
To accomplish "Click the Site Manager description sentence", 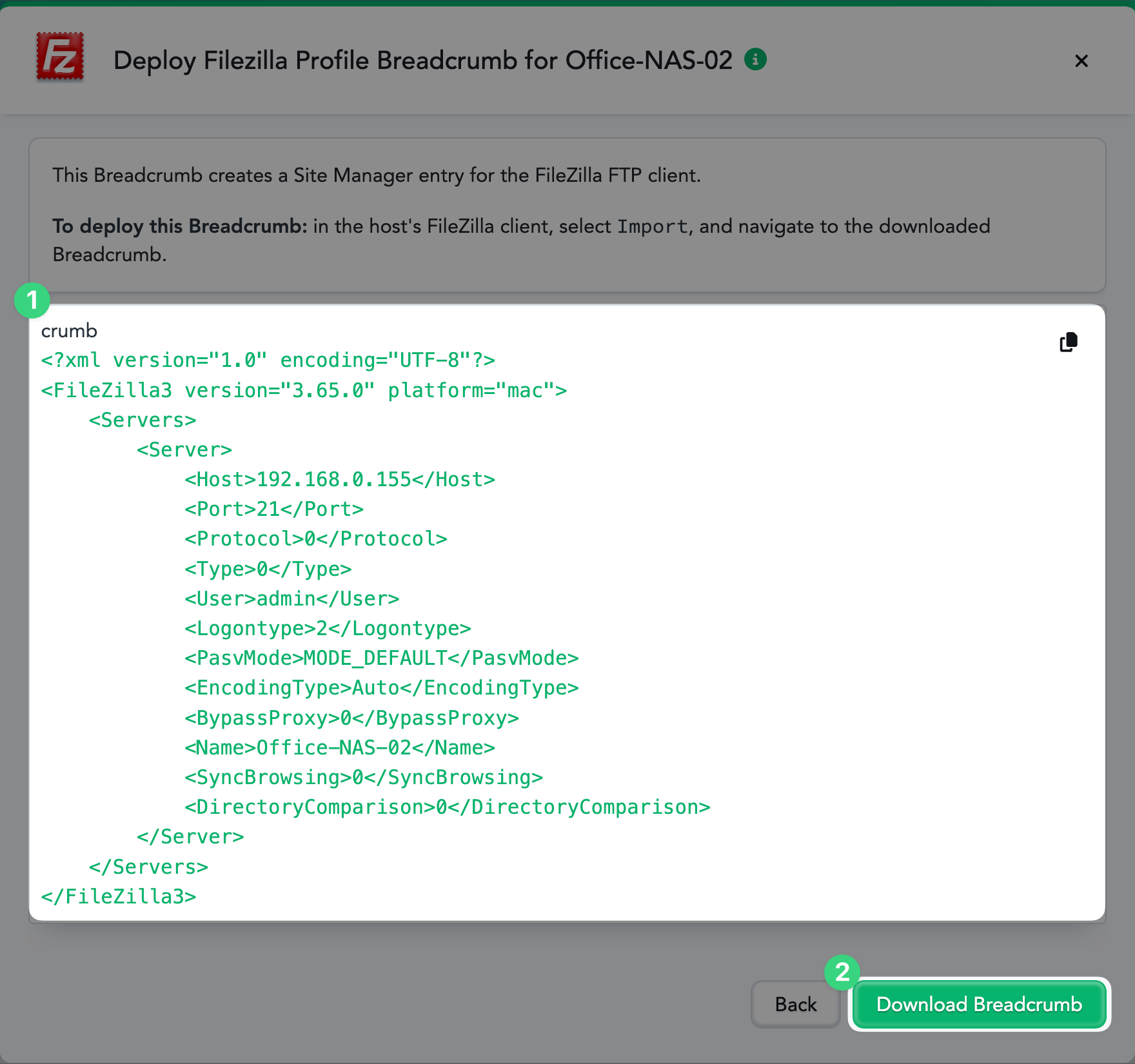I will click(x=377, y=175).
